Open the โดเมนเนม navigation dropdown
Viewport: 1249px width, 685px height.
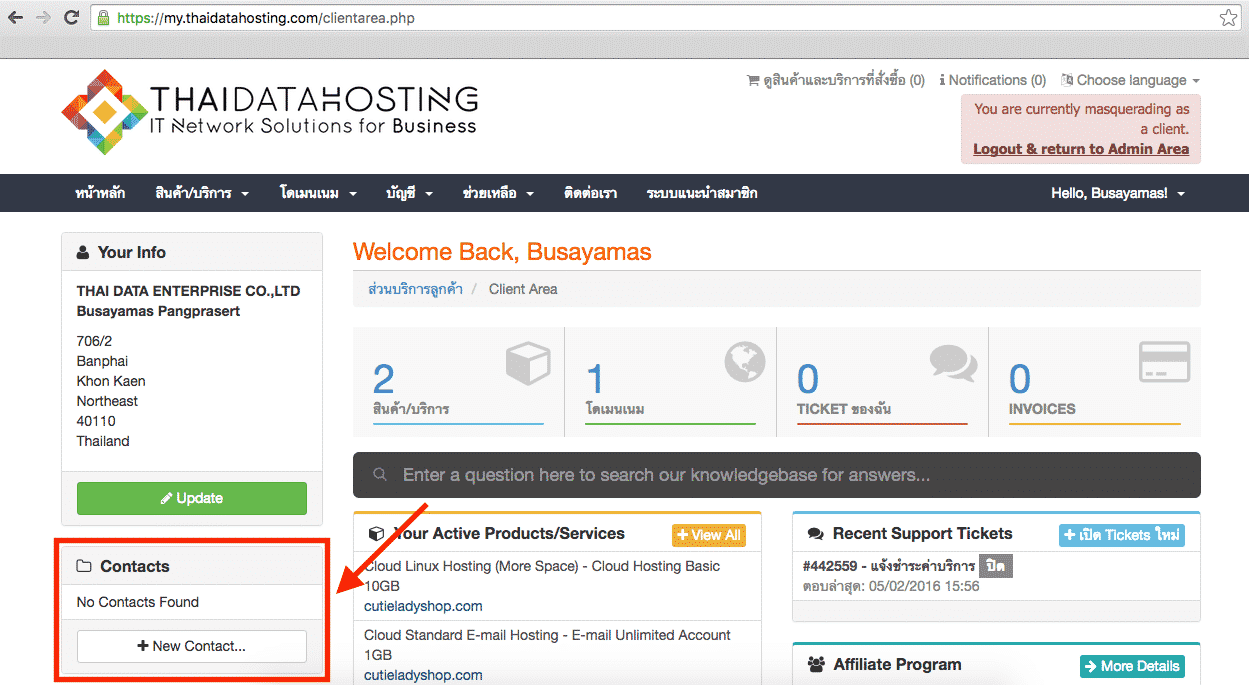point(318,193)
